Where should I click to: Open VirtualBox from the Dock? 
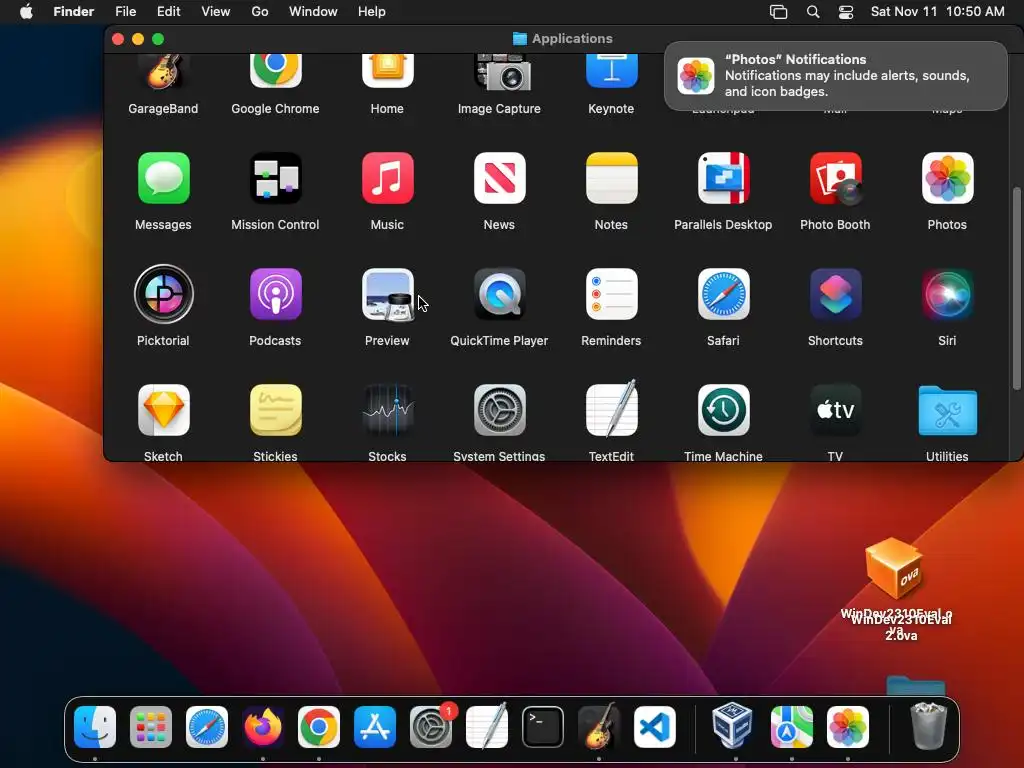731,725
